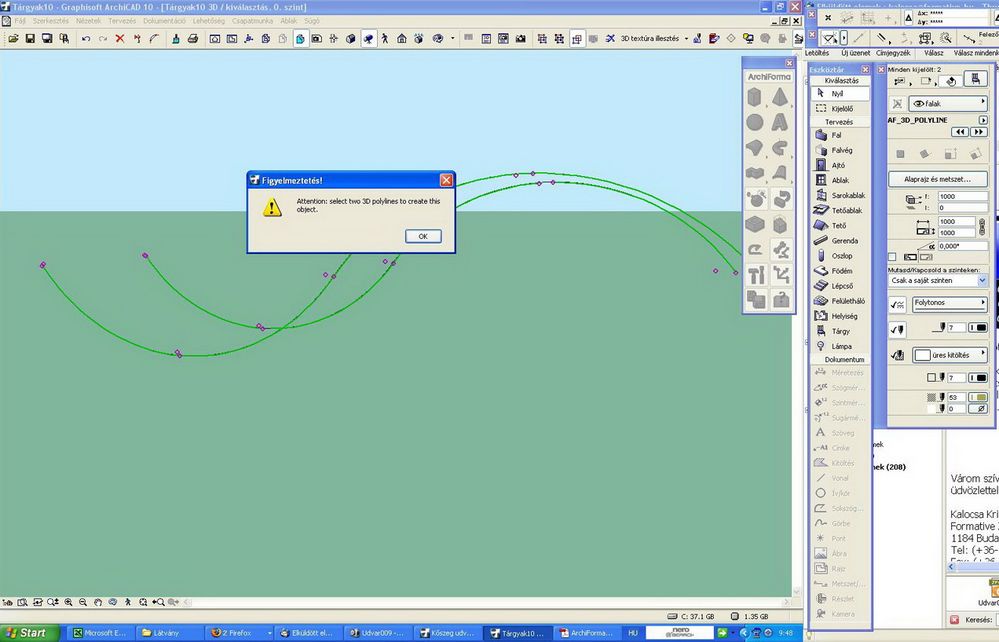The image size is (999, 642).
Task: Open the üres kitöltés fill dropdown
Action: click(949, 355)
